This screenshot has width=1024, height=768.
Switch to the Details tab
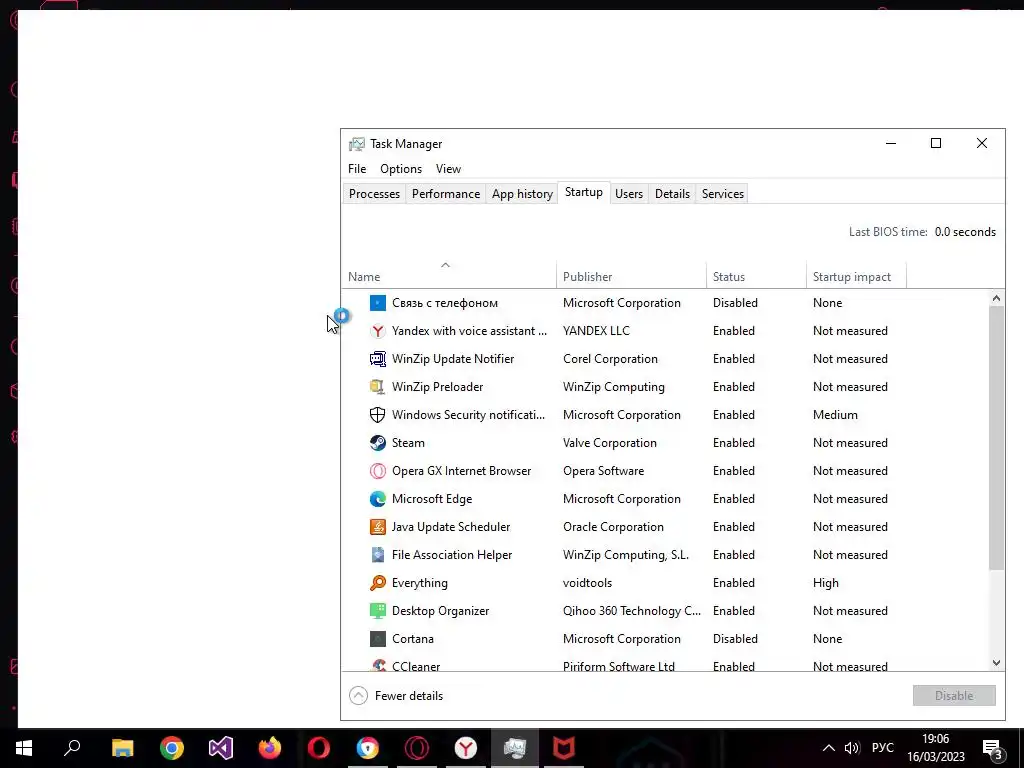pos(673,194)
